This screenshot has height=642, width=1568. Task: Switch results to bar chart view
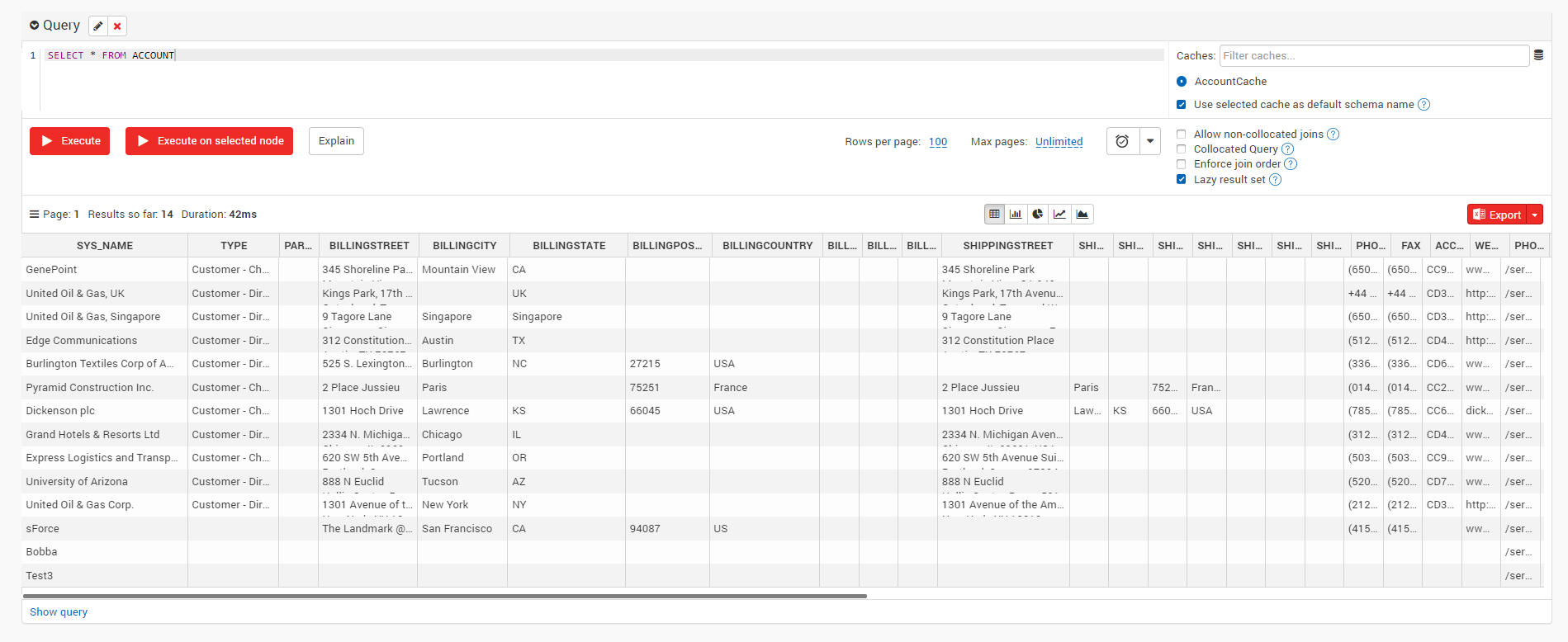[x=1016, y=215]
